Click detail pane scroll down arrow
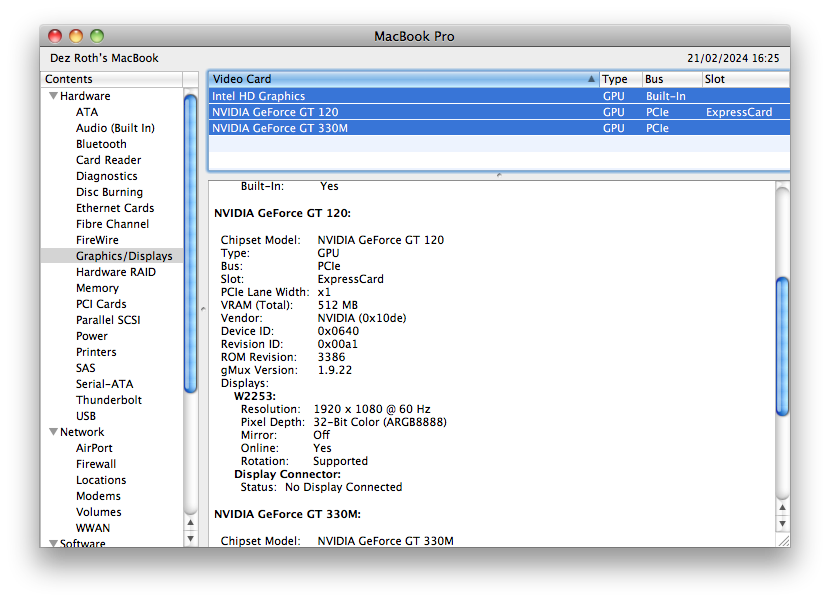830x602 pixels. 782,524
